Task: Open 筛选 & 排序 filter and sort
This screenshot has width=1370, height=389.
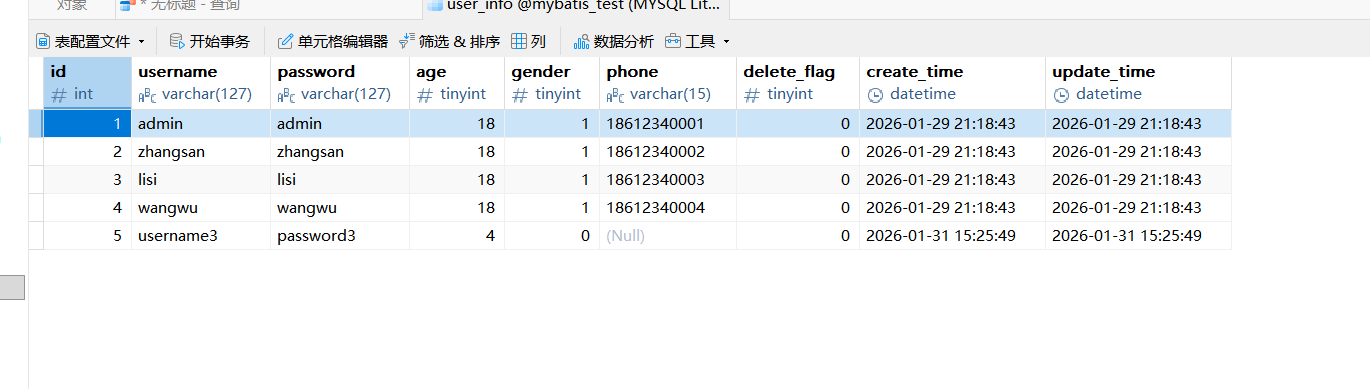Action: pos(449,41)
